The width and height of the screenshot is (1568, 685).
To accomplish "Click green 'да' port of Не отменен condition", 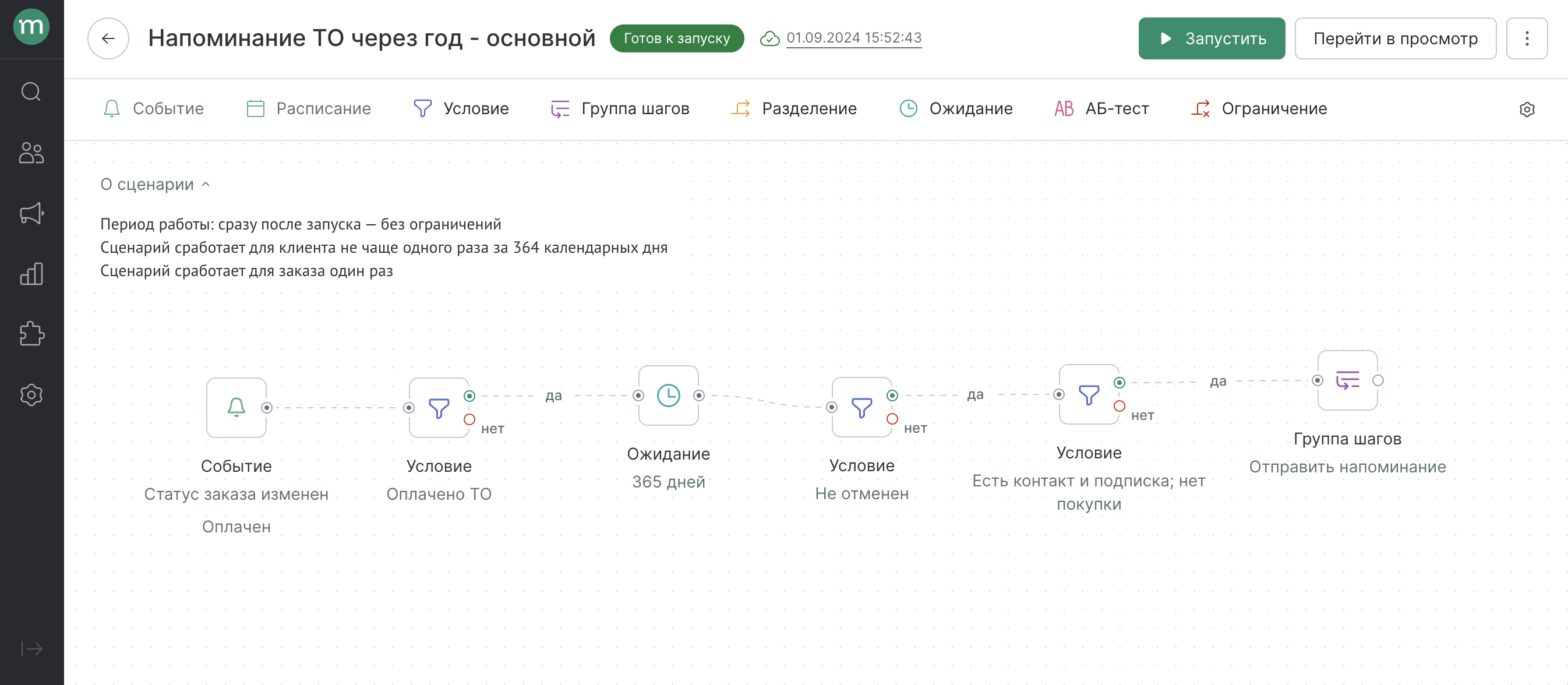I will point(892,395).
